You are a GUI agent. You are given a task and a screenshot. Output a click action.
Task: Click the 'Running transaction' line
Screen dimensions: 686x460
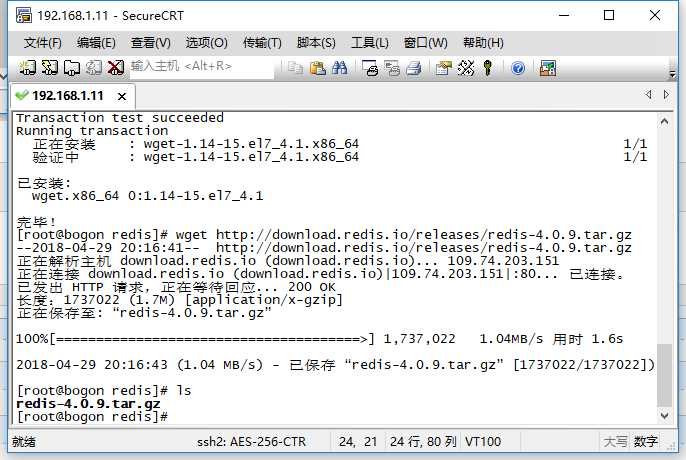click(92, 131)
